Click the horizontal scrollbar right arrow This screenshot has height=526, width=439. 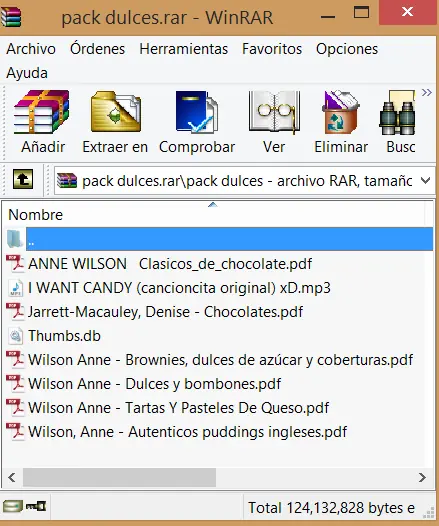tap(422, 477)
